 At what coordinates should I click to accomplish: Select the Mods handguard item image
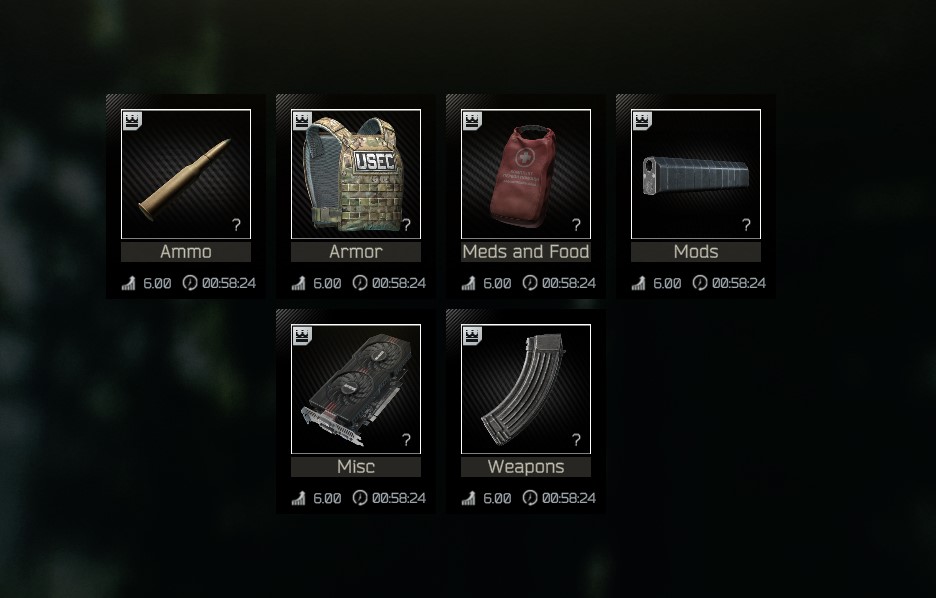696,174
